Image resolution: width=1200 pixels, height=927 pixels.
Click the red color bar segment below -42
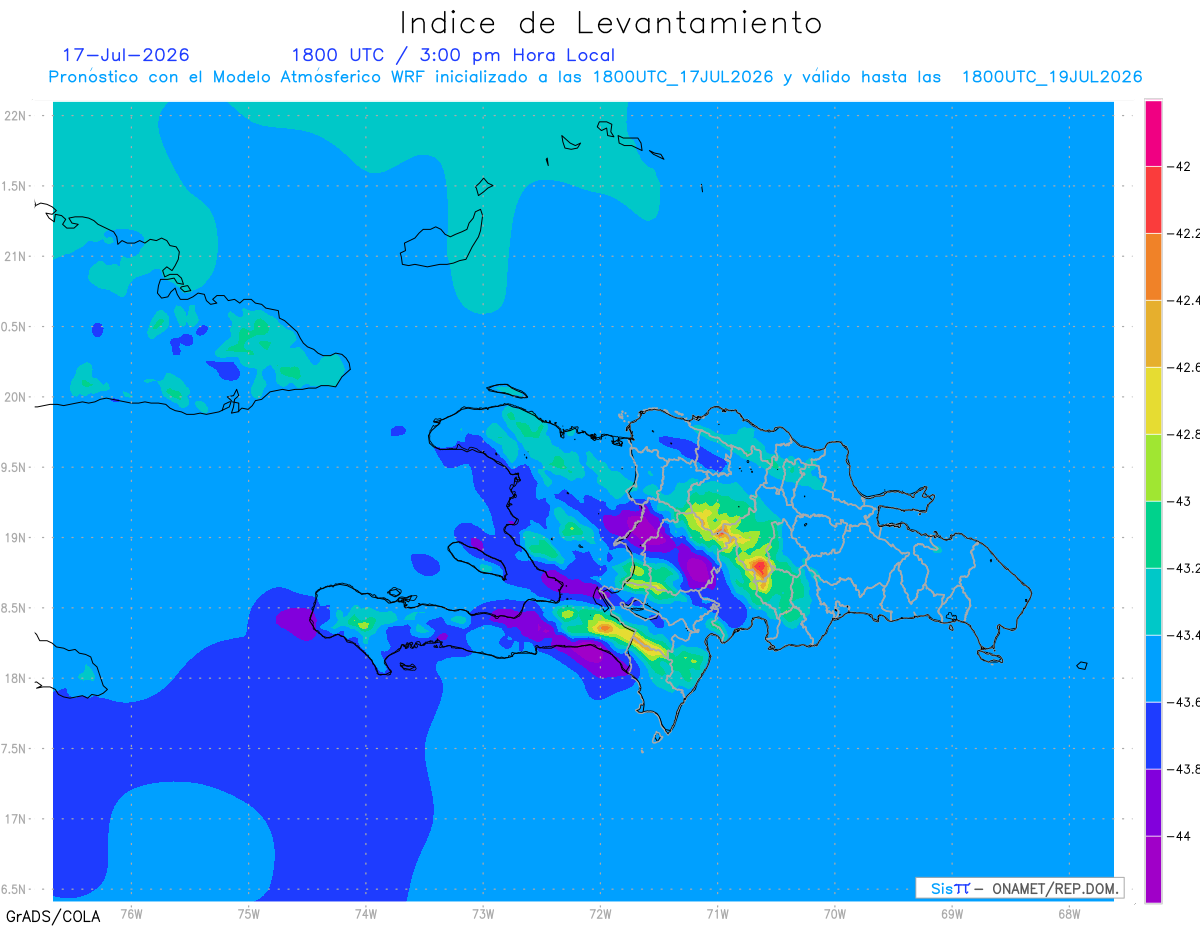click(x=1153, y=200)
